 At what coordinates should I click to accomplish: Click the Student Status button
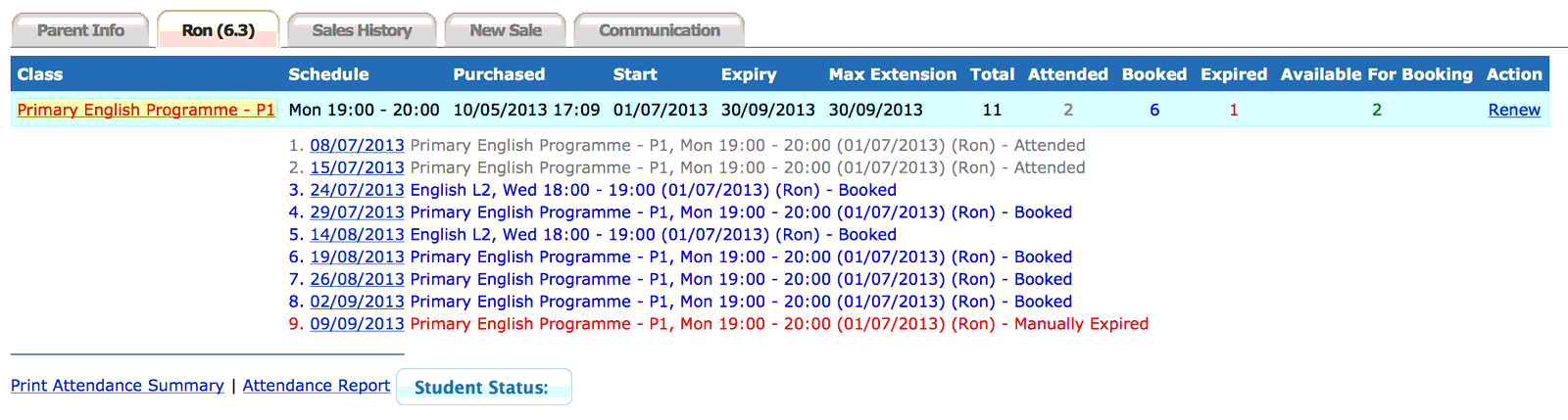[x=484, y=387]
